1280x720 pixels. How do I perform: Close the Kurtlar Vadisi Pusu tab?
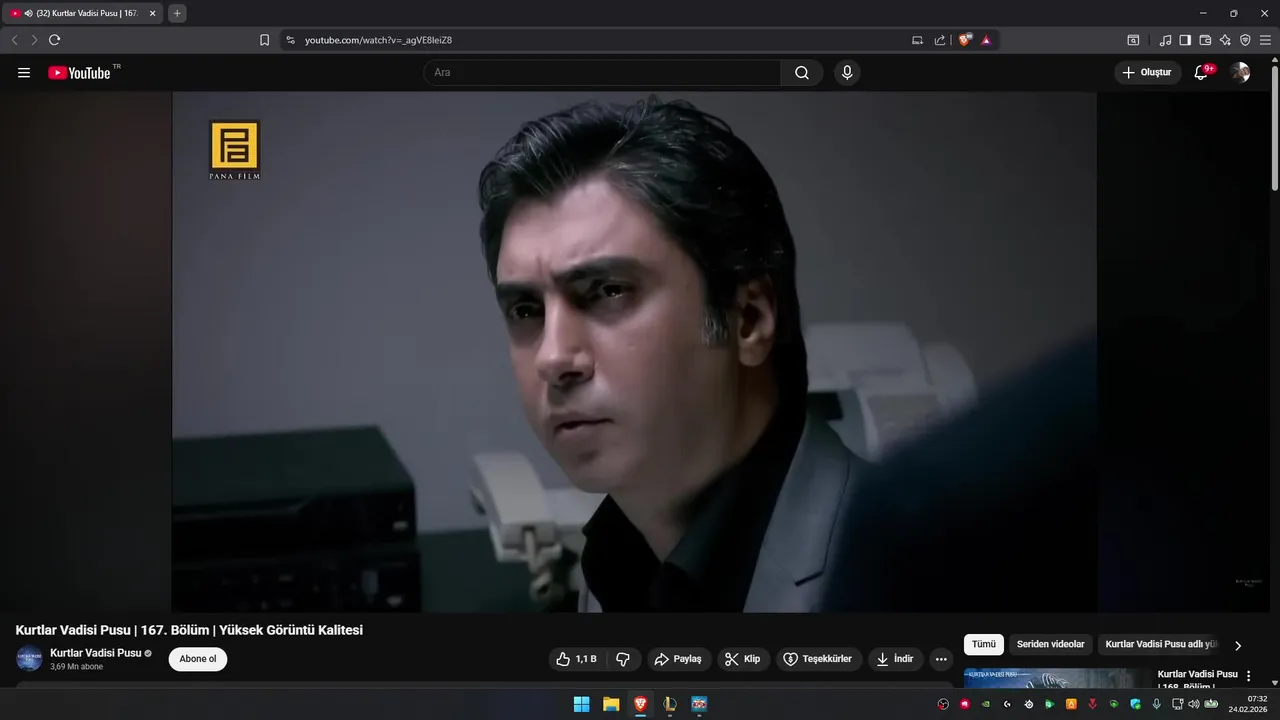[x=152, y=13]
